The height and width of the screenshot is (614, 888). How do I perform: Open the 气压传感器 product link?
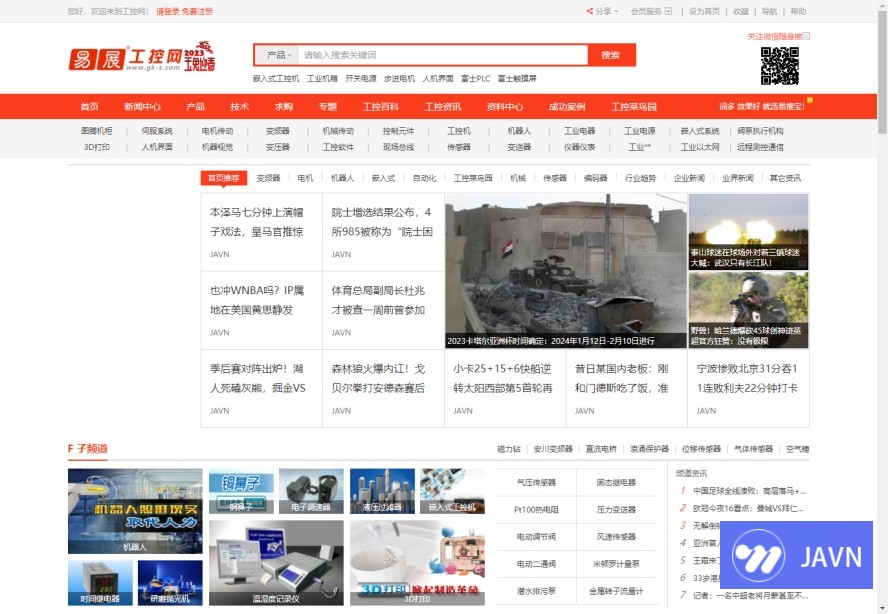pos(536,482)
